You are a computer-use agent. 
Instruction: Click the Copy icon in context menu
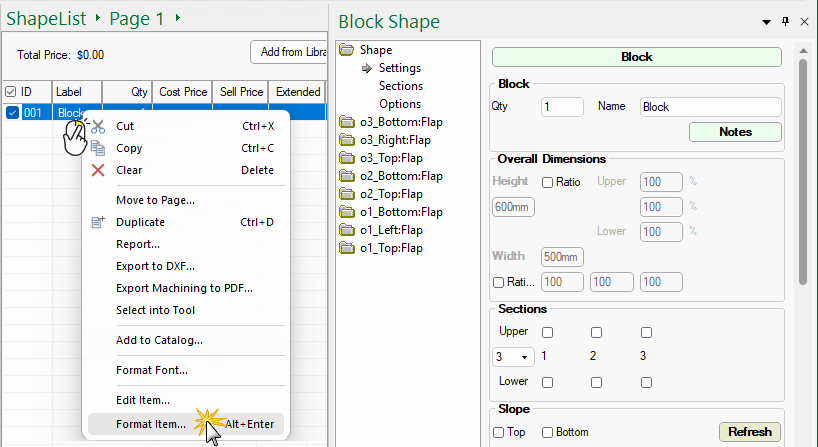(98, 148)
